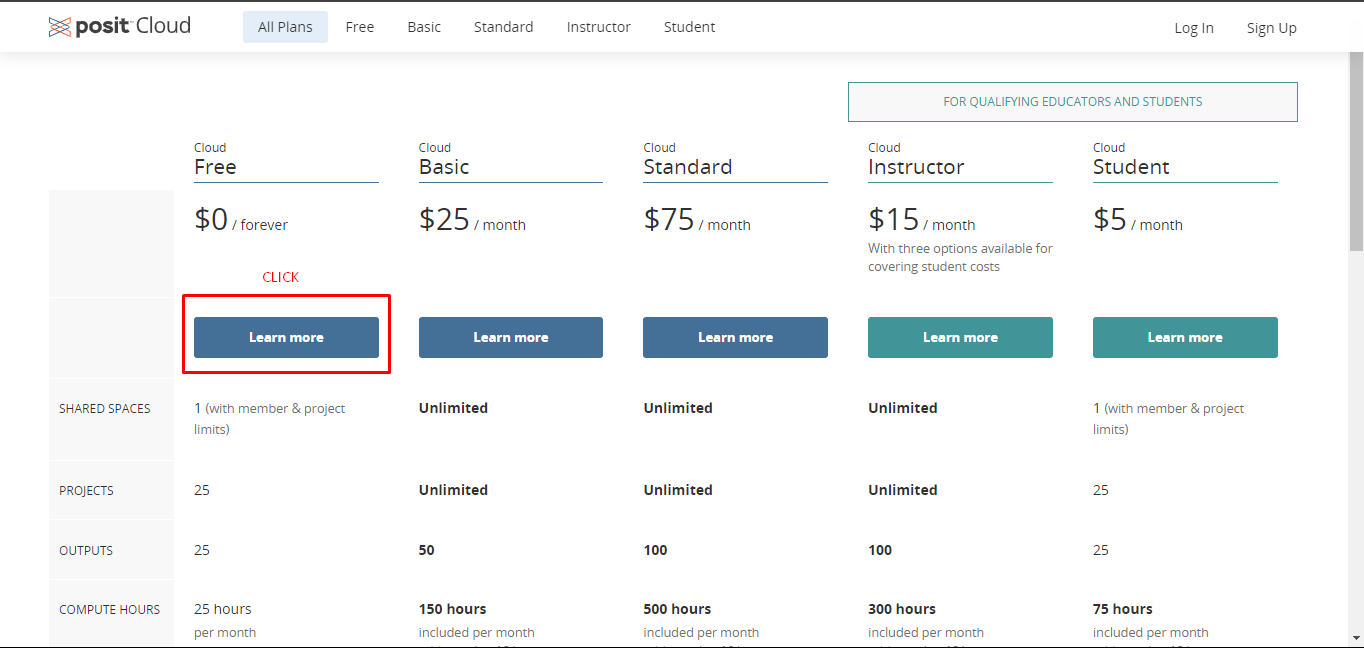Click the $25 / month price
Image resolution: width=1364 pixels, height=648 pixels.
point(472,220)
